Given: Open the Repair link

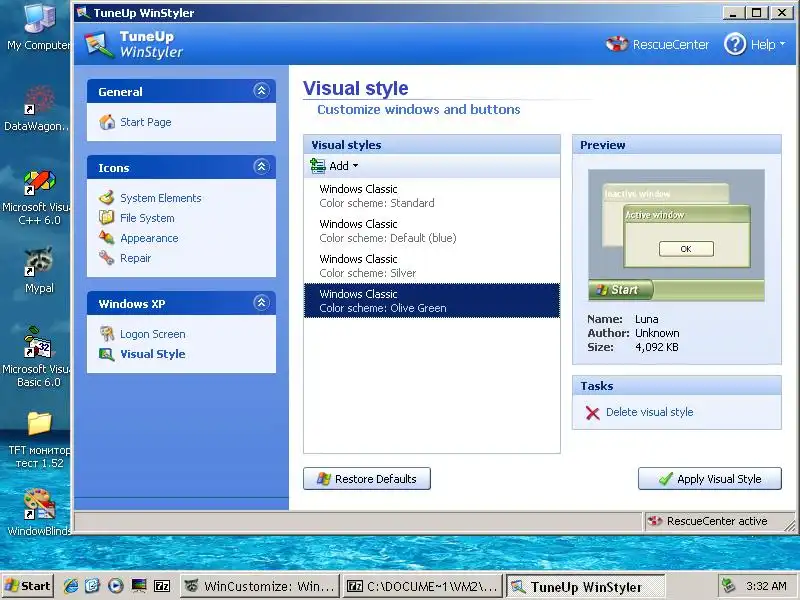Looking at the screenshot, I should 136,258.
